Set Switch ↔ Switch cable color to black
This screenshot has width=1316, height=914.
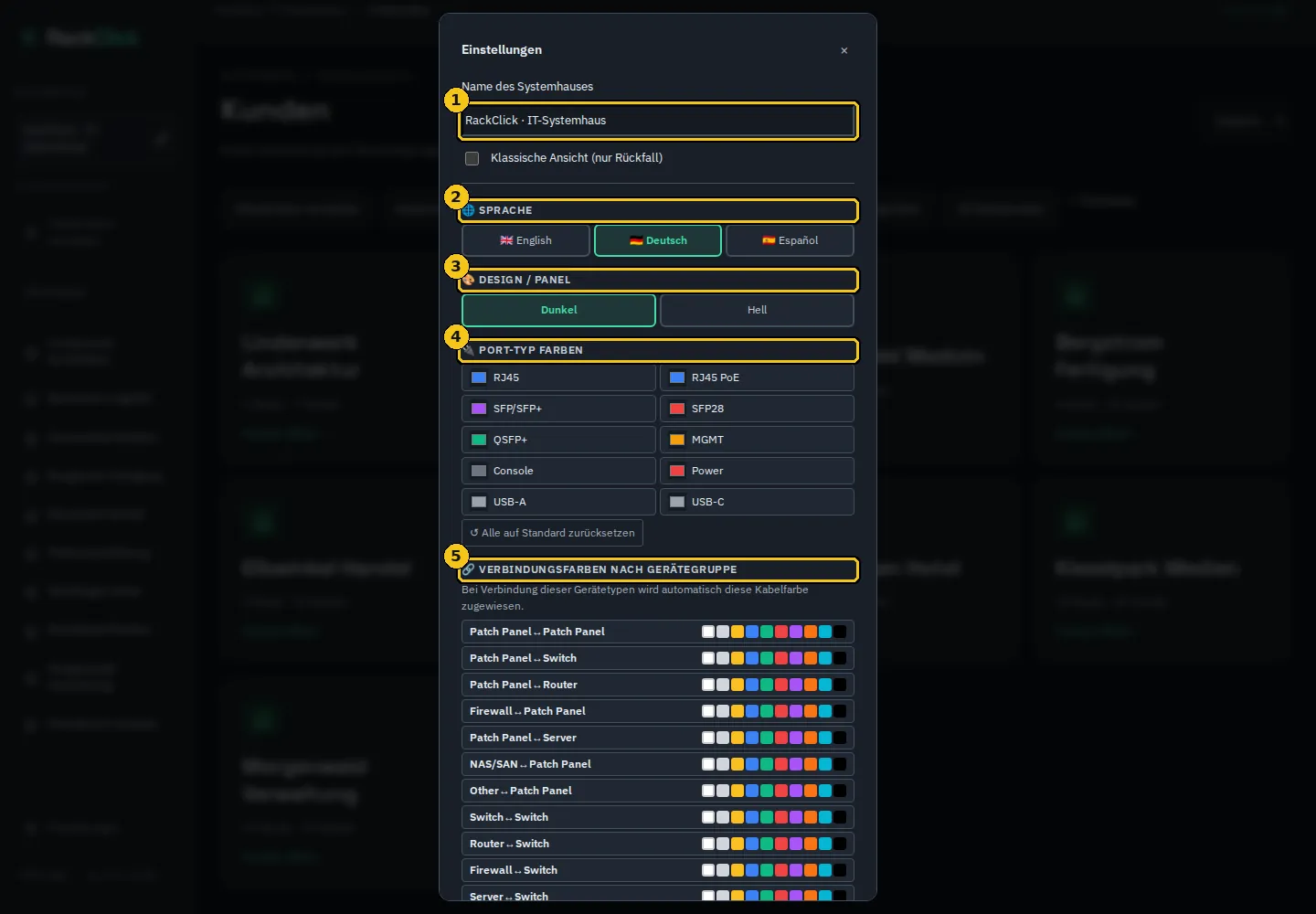840,817
